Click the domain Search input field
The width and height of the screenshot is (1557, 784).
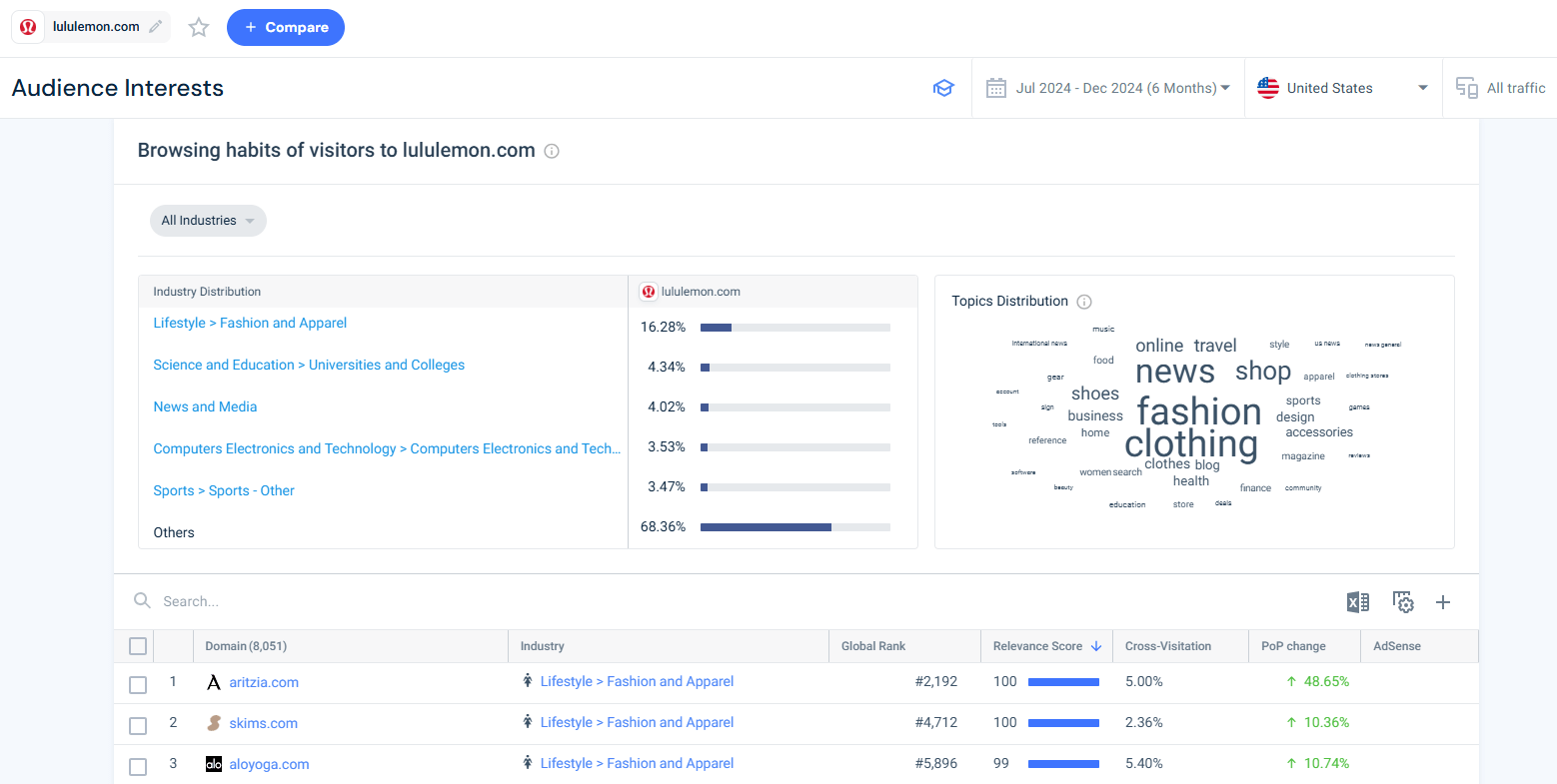[x=400, y=601]
